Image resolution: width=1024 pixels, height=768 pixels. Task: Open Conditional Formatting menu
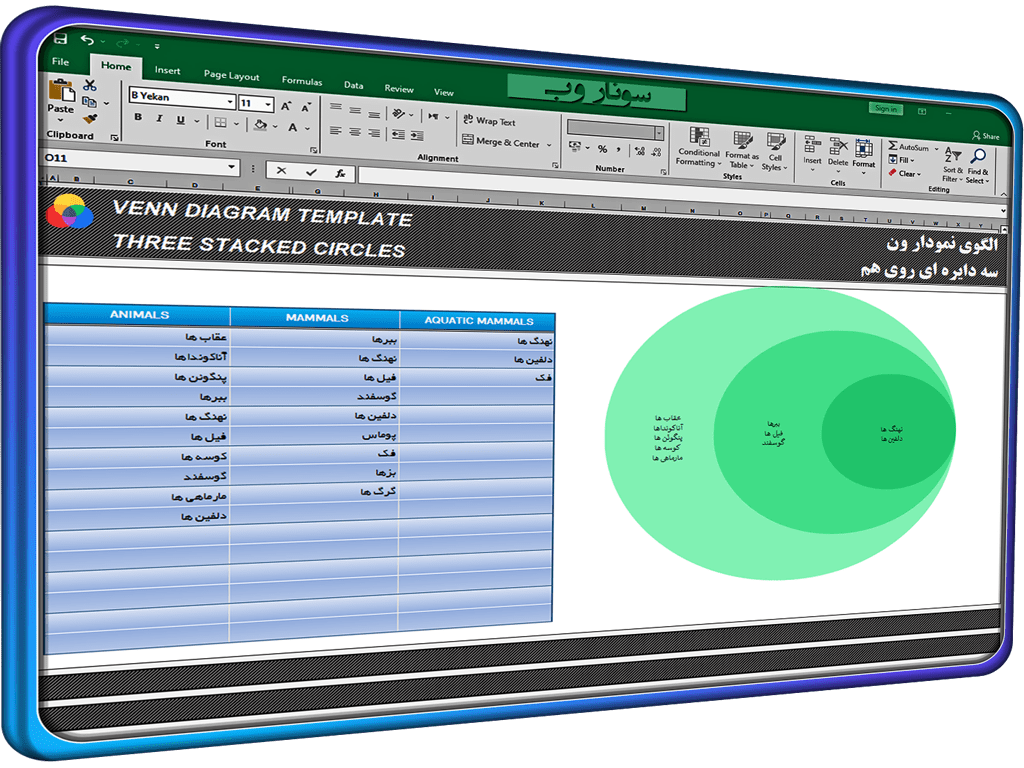tap(699, 148)
